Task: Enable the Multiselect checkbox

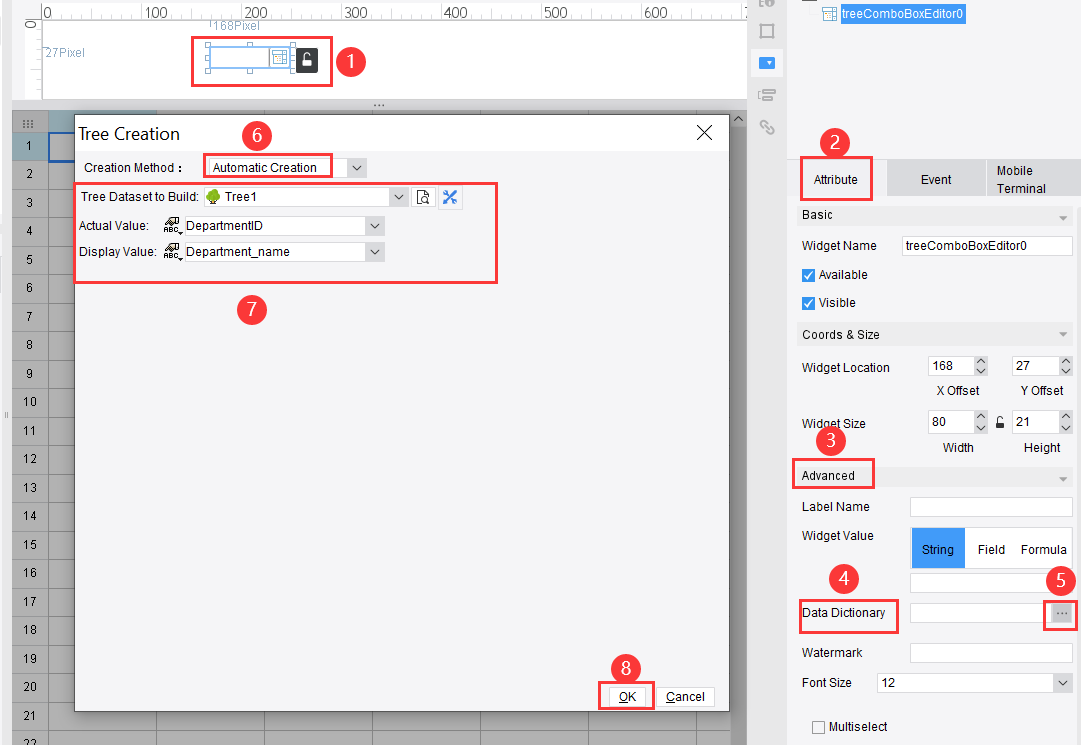Action: (818, 727)
